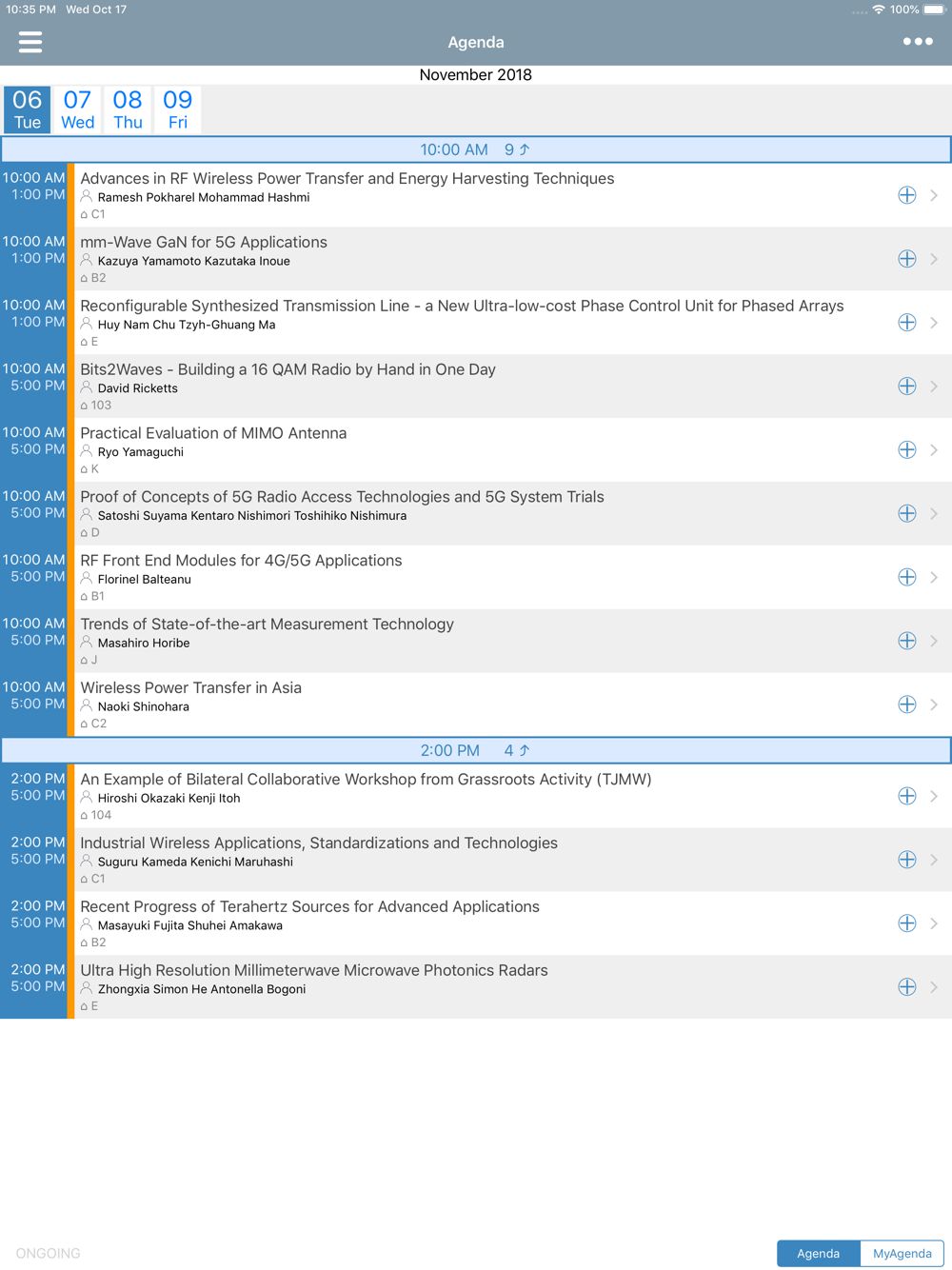
Task: Click the November 2018 month label
Action: 476,74
